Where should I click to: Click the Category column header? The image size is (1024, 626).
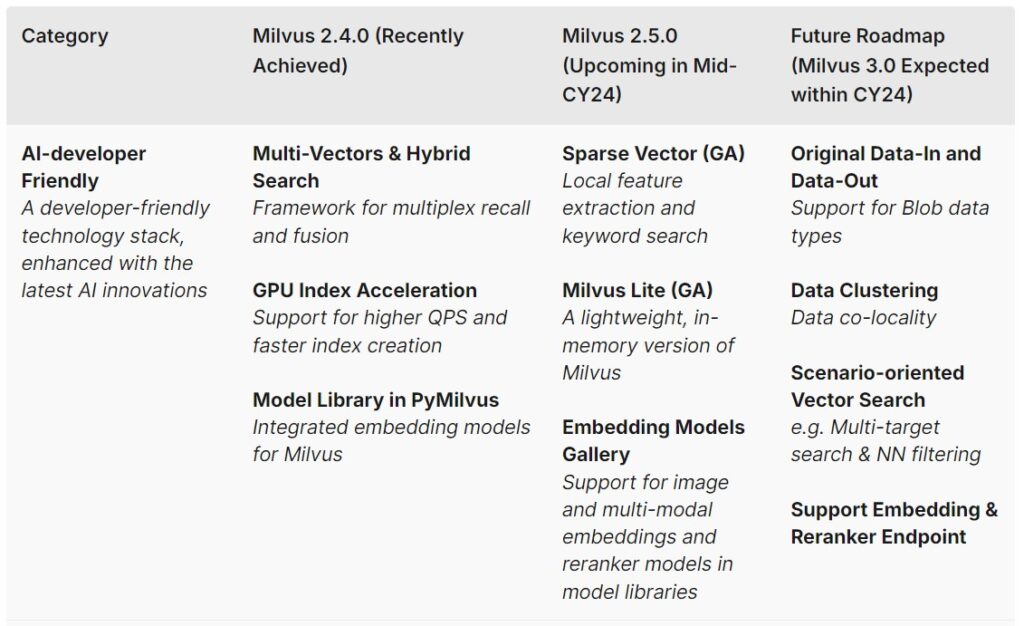[x=65, y=37]
